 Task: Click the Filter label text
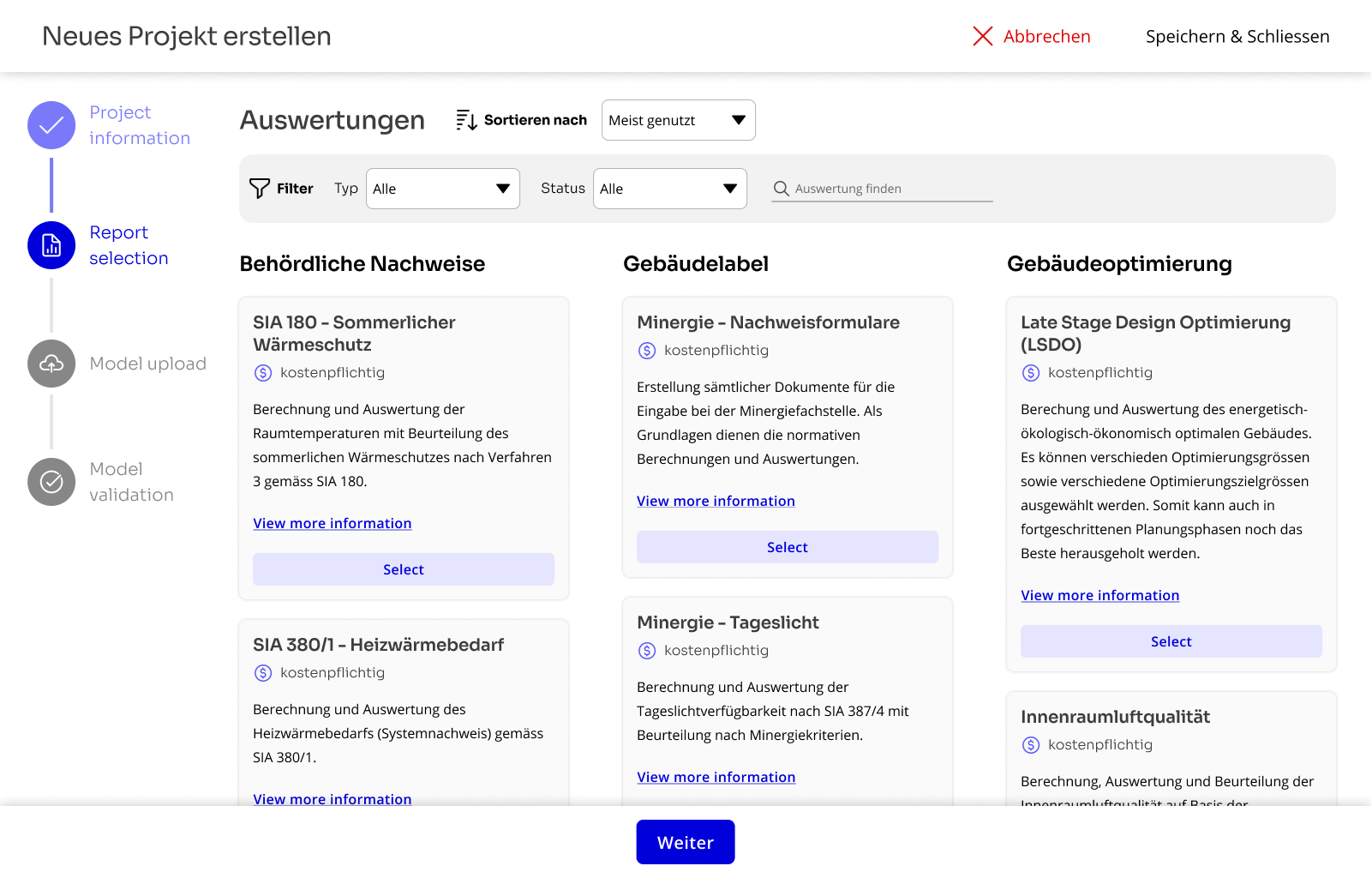[x=295, y=189]
